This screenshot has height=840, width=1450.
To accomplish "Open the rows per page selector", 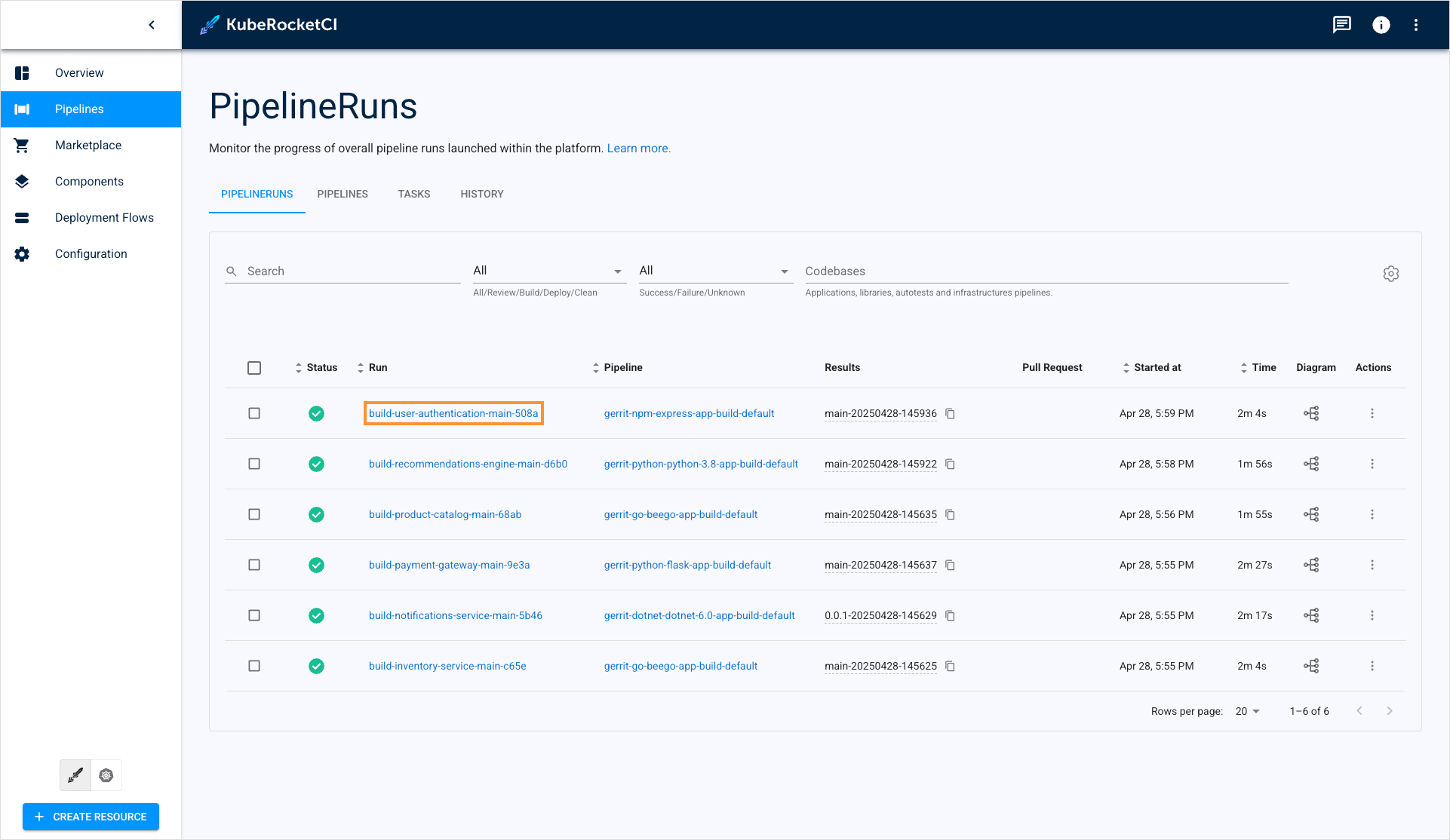I will (1246, 711).
